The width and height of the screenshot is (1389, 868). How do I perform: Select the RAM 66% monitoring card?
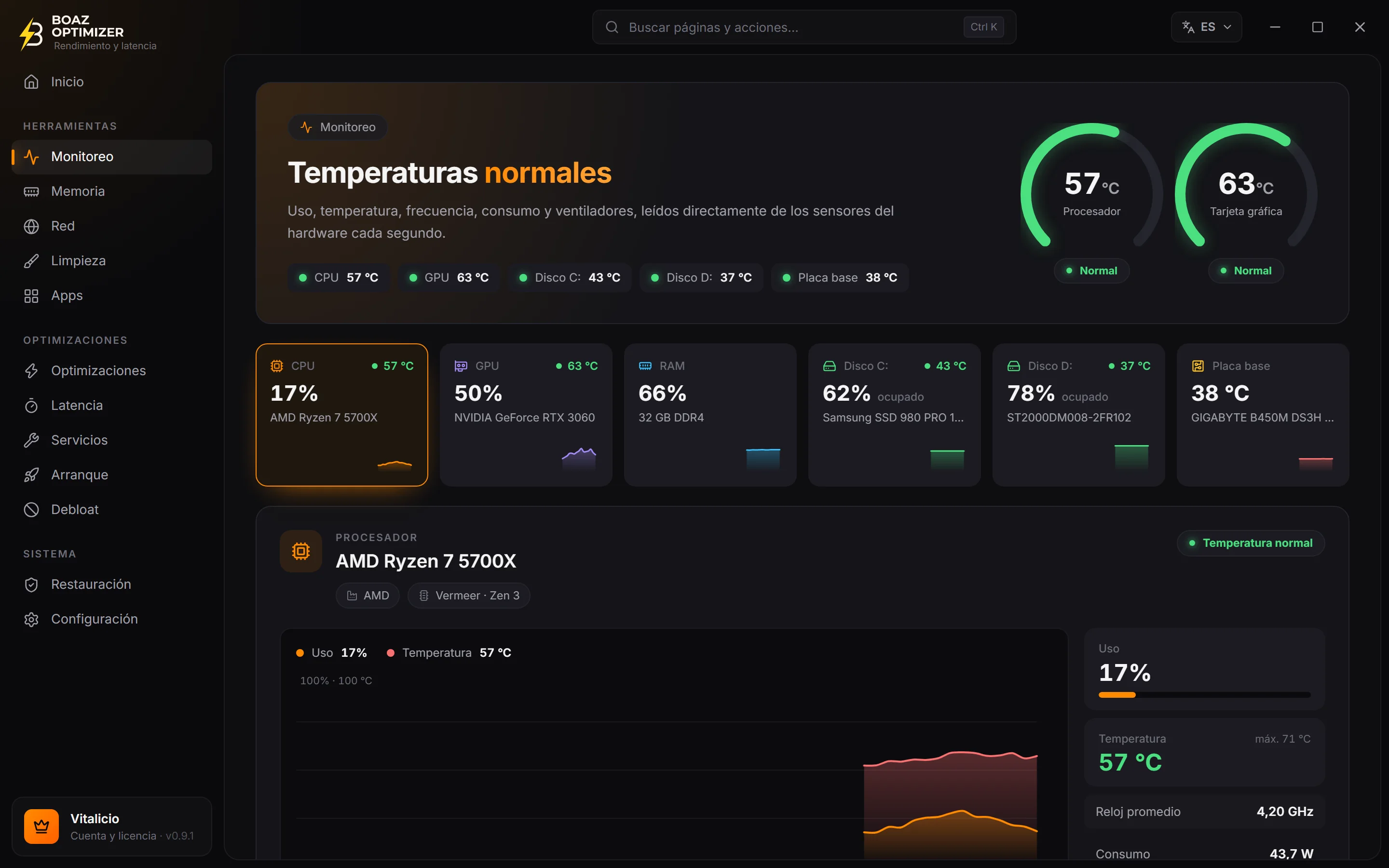coord(710,415)
